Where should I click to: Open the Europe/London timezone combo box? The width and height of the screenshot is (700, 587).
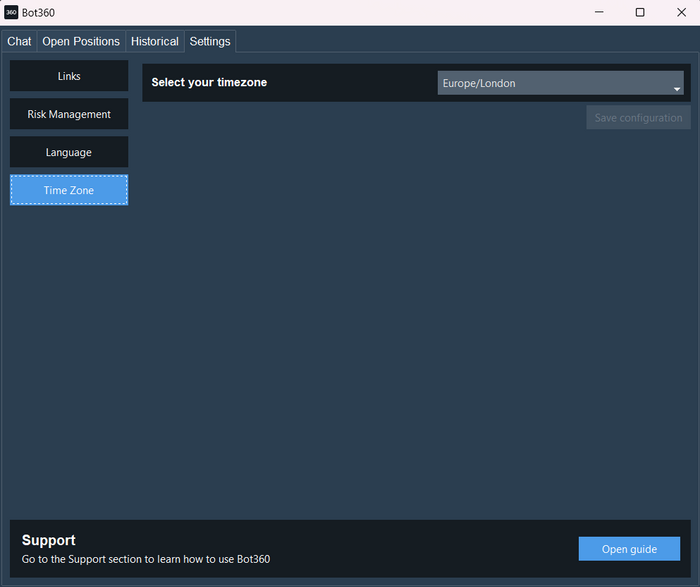[555, 83]
